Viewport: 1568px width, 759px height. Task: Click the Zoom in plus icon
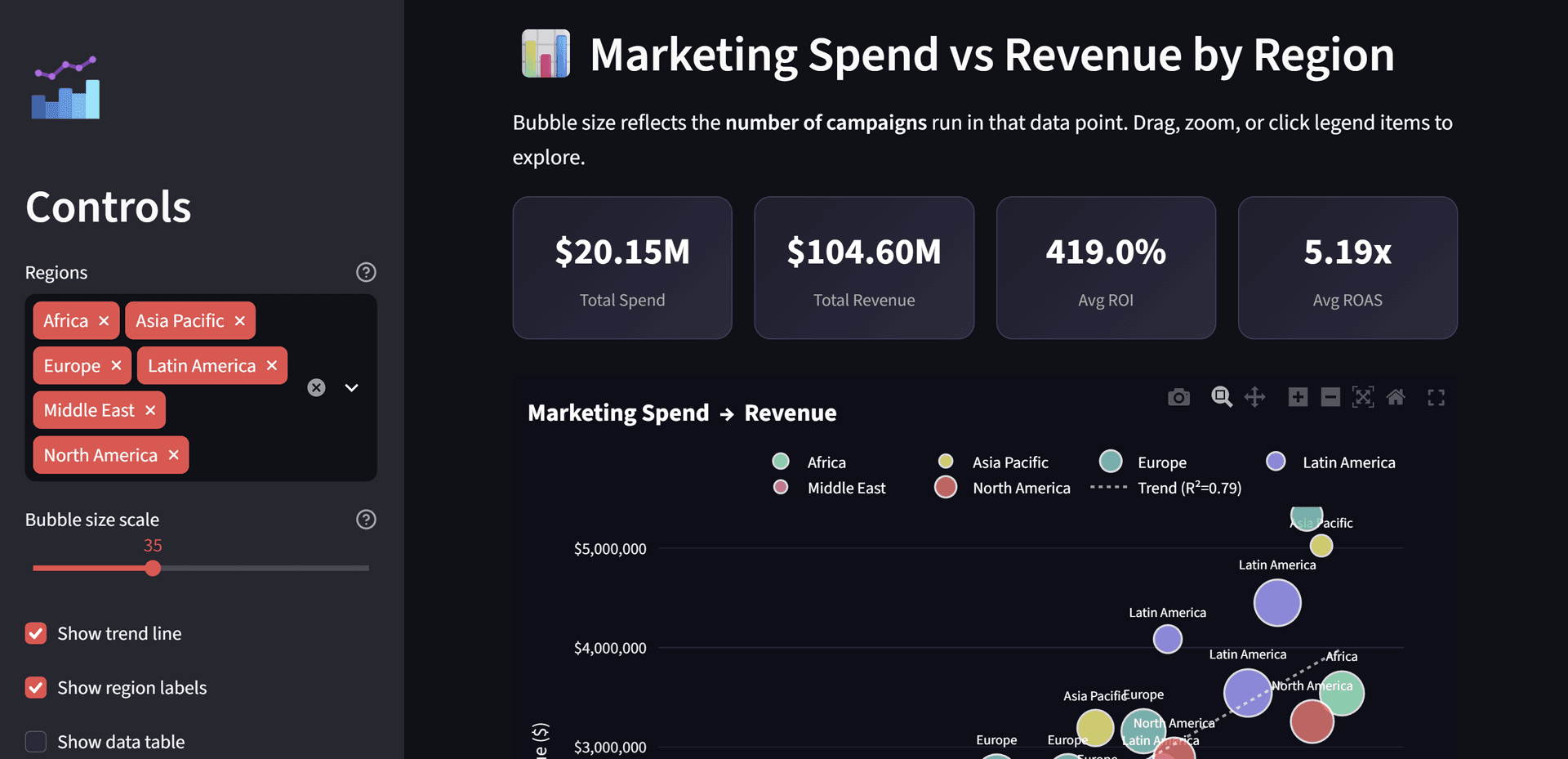[1298, 397]
